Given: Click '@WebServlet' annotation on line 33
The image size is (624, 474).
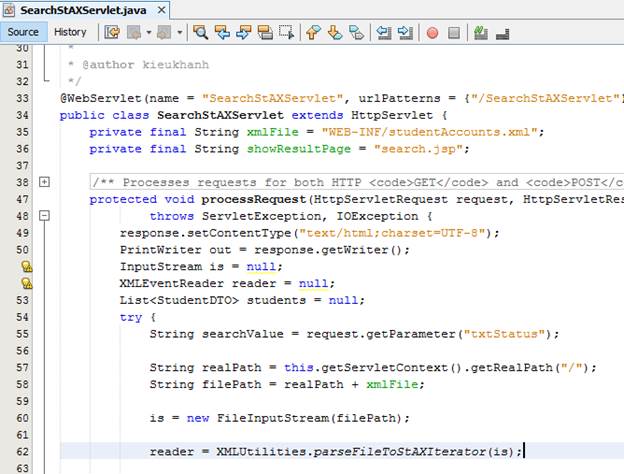Looking at the screenshot, I should tap(101, 98).
